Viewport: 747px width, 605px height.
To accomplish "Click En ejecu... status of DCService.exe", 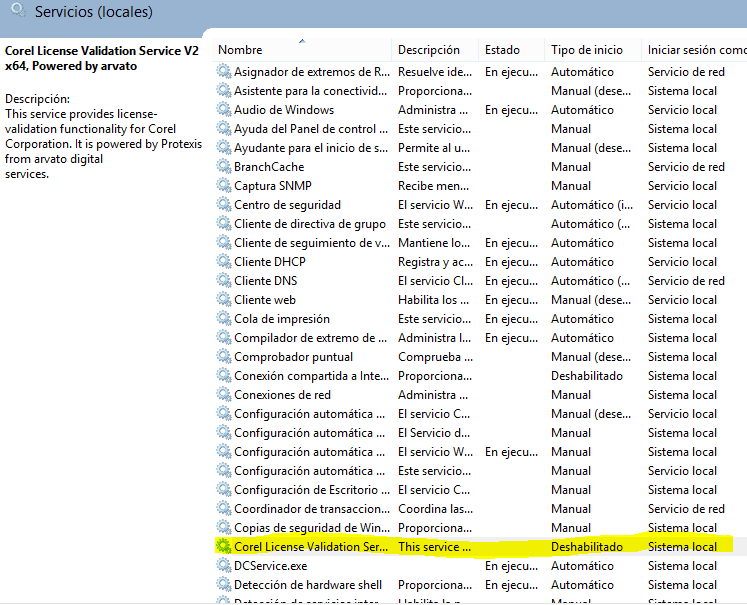I will pyautogui.click(x=511, y=566).
